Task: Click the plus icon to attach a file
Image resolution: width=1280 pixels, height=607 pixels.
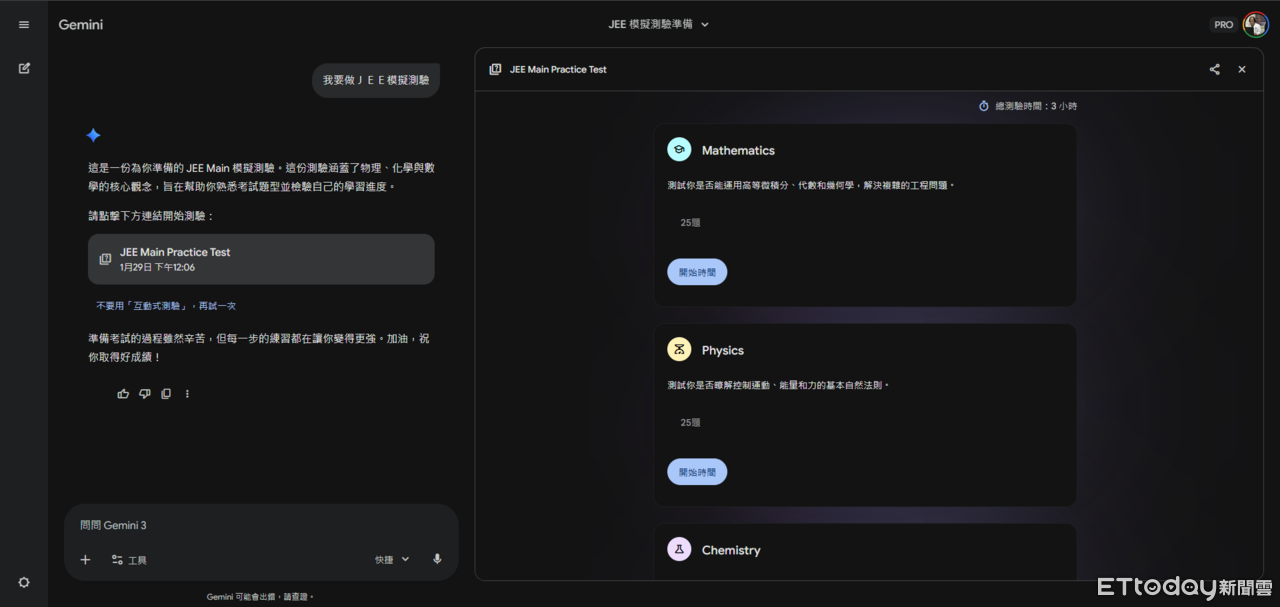Action: coord(85,559)
